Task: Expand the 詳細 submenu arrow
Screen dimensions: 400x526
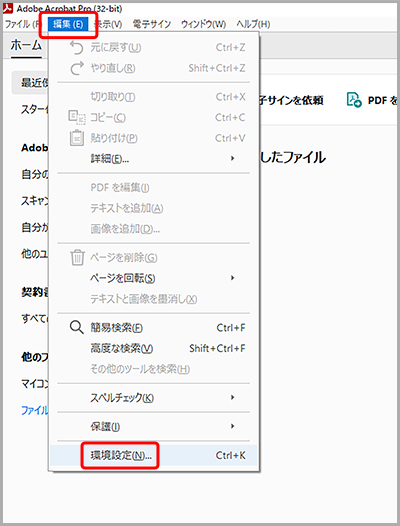Action: [232, 158]
